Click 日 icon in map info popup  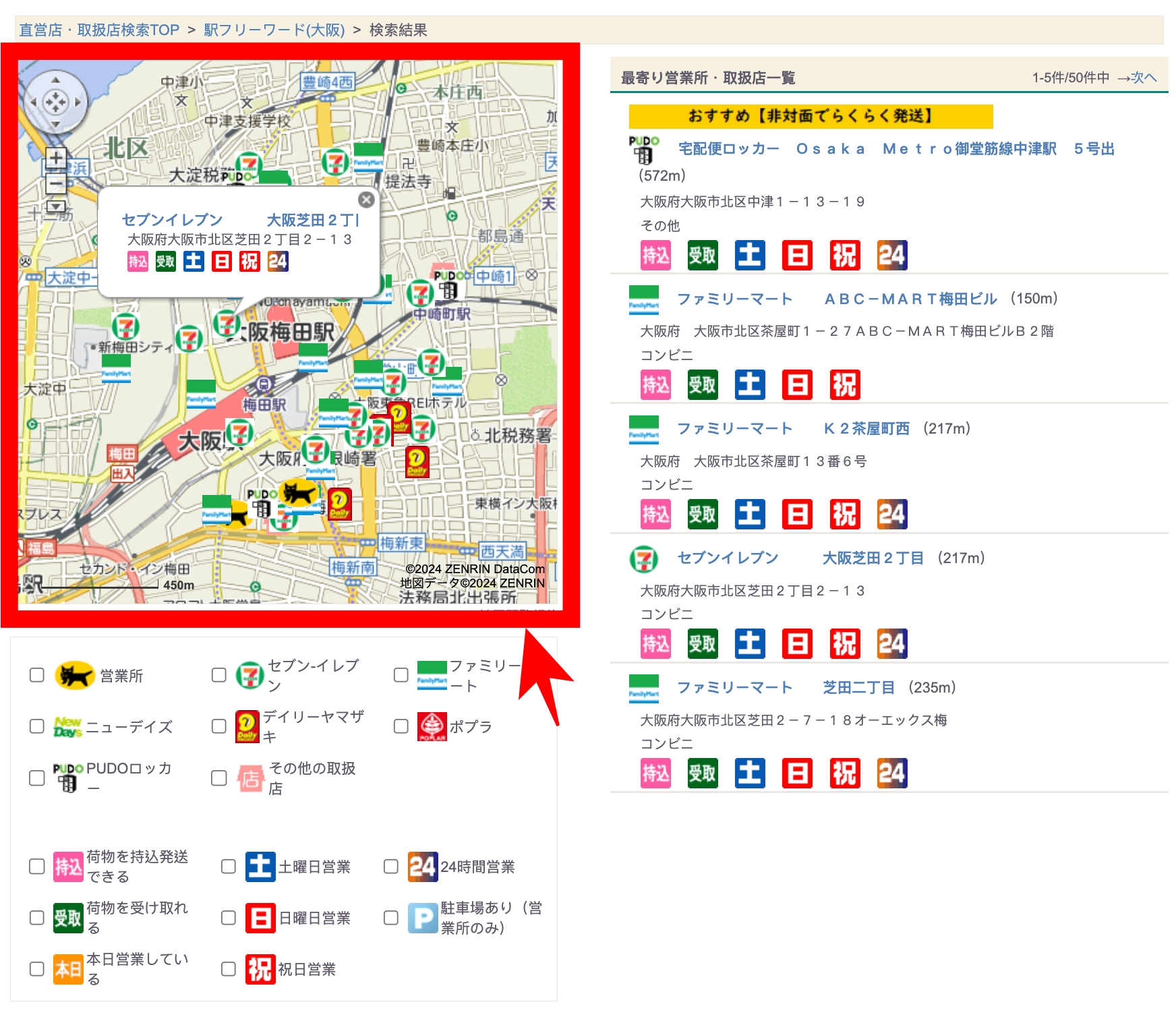(x=222, y=261)
